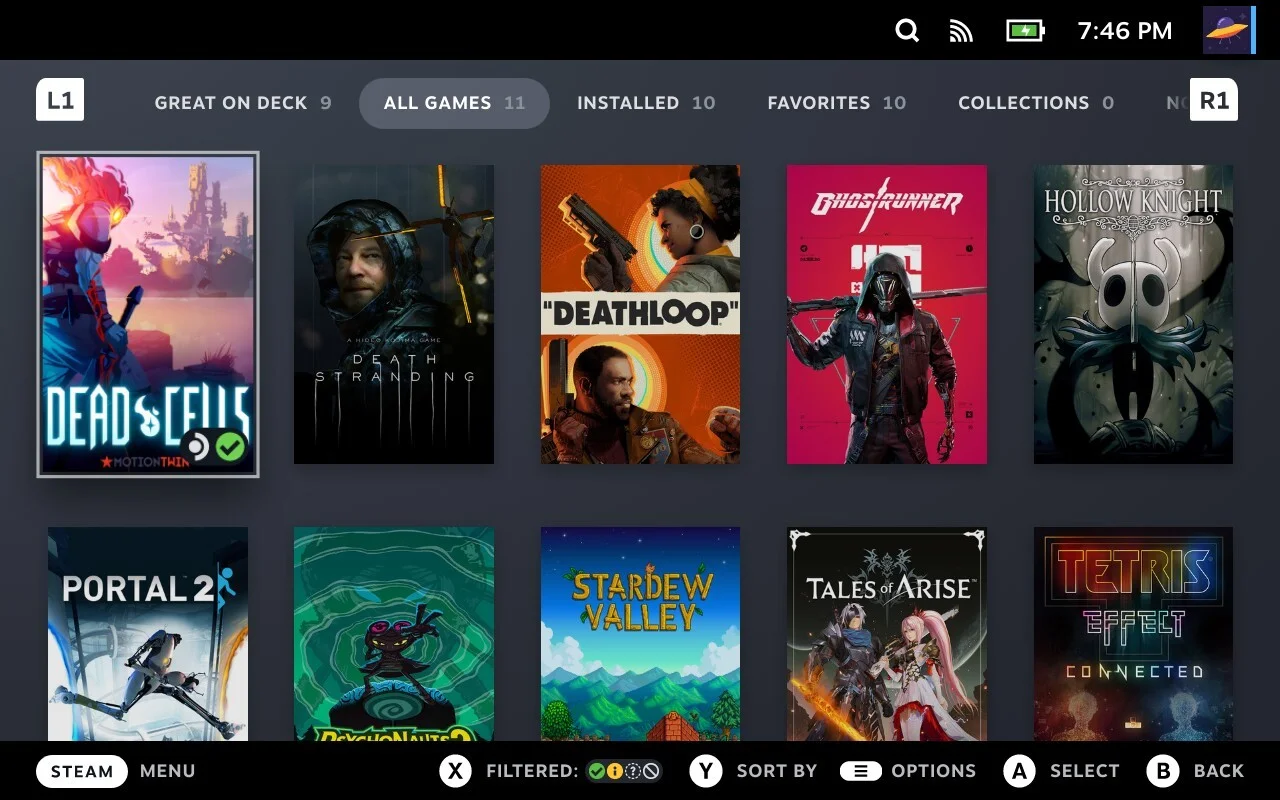The width and height of the screenshot is (1280, 800).
Task: Click the battery charge level indicator
Action: [1022, 31]
